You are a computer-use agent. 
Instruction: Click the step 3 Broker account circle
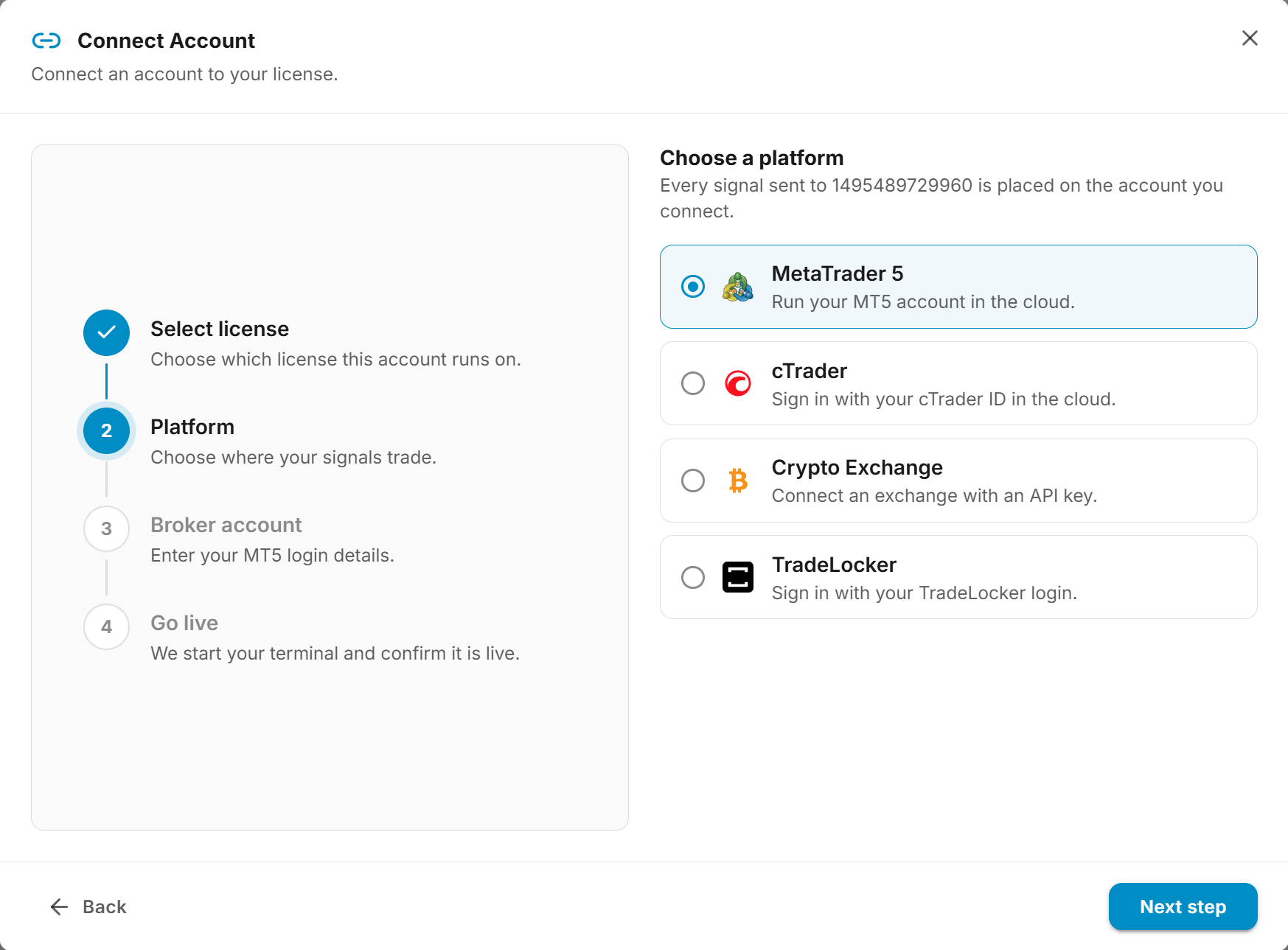click(106, 528)
